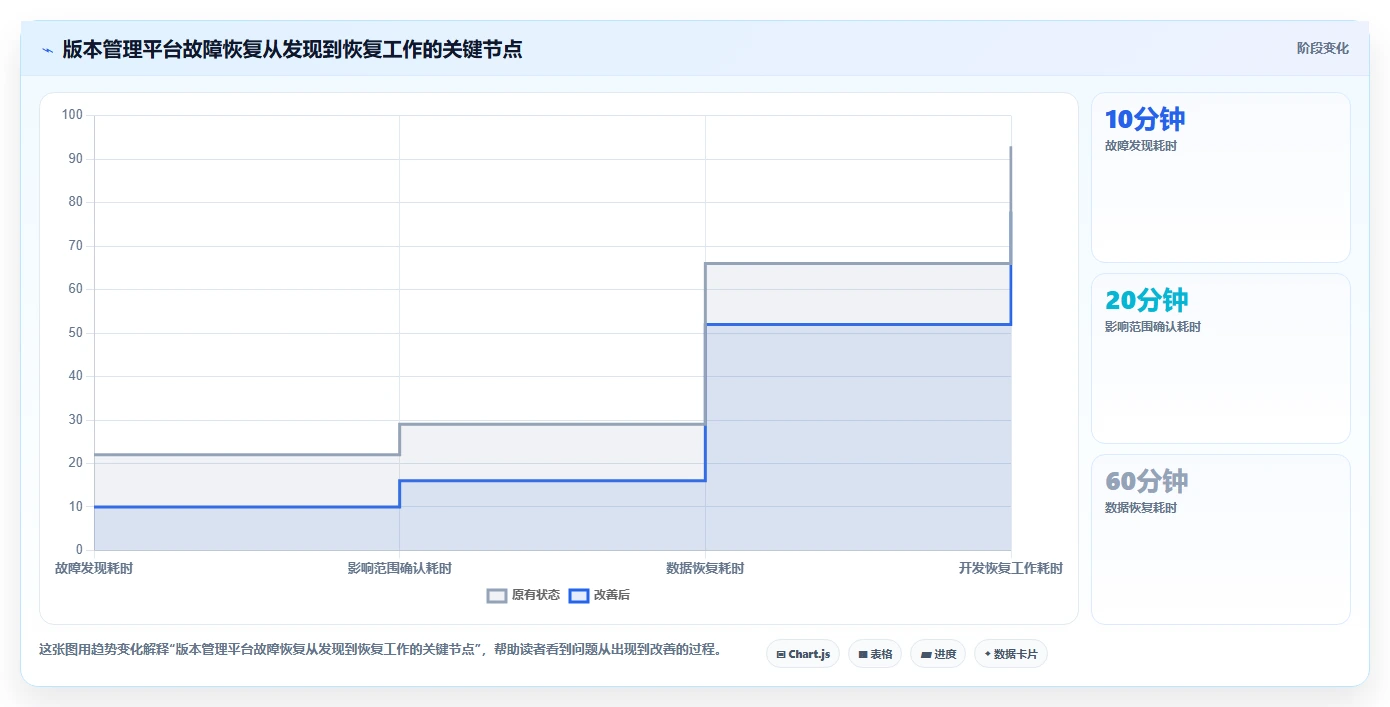The image size is (1390, 707).
Task: Open the 10分钟 故障发现耗时 card
Action: (x=1221, y=178)
